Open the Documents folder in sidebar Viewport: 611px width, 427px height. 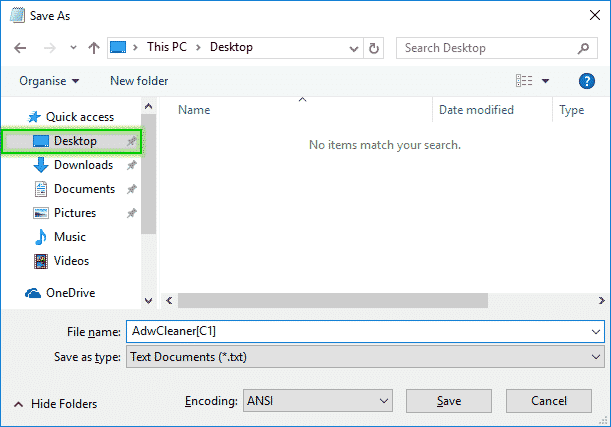pos(84,189)
